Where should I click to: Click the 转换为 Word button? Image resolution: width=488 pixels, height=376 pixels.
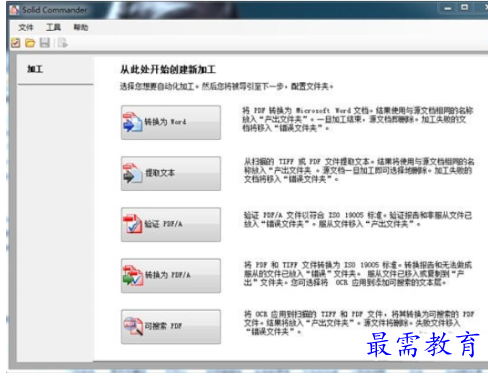pos(171,122)
